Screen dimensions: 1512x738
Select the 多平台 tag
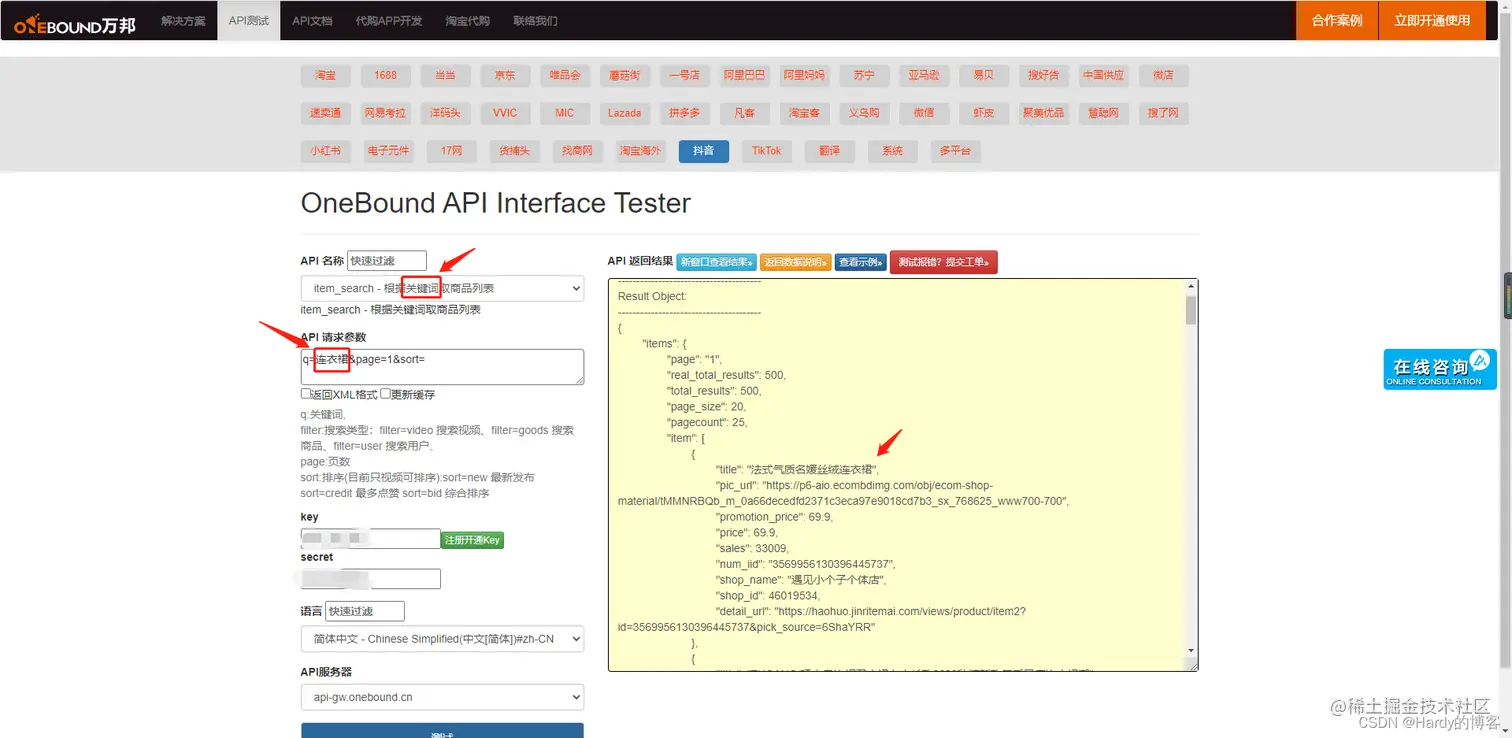(x=955, y=151)
